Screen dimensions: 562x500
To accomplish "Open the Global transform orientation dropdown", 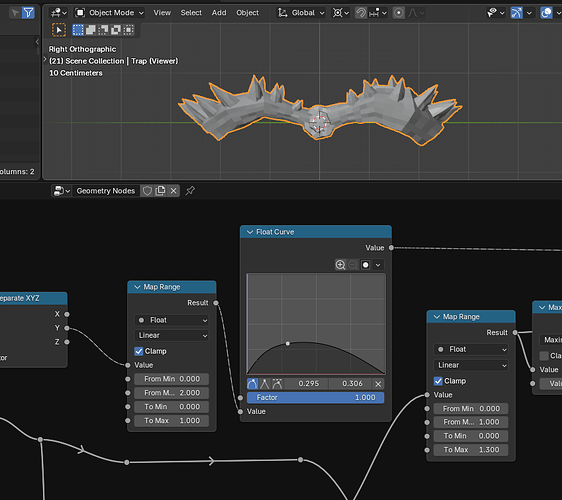I will coord(301,13).
